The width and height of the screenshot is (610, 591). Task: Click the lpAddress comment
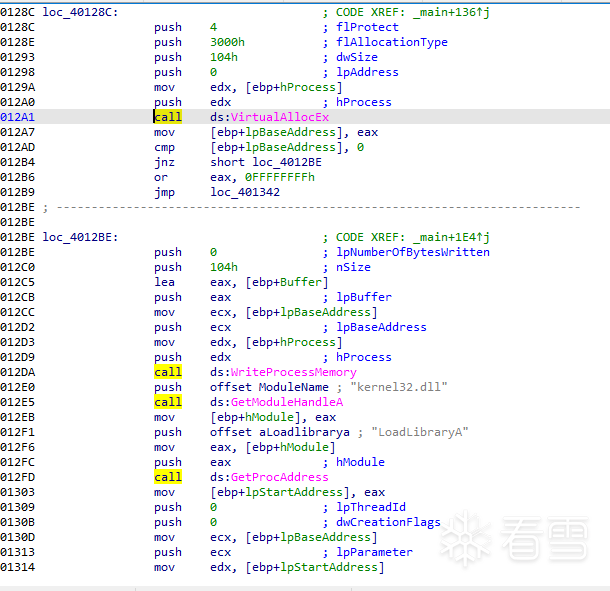(x=367, y=72)
